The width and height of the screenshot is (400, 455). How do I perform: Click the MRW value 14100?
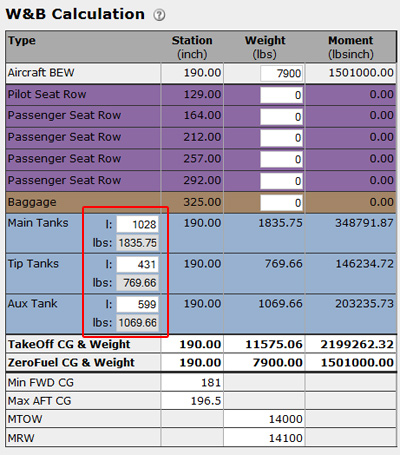(286, 438)
